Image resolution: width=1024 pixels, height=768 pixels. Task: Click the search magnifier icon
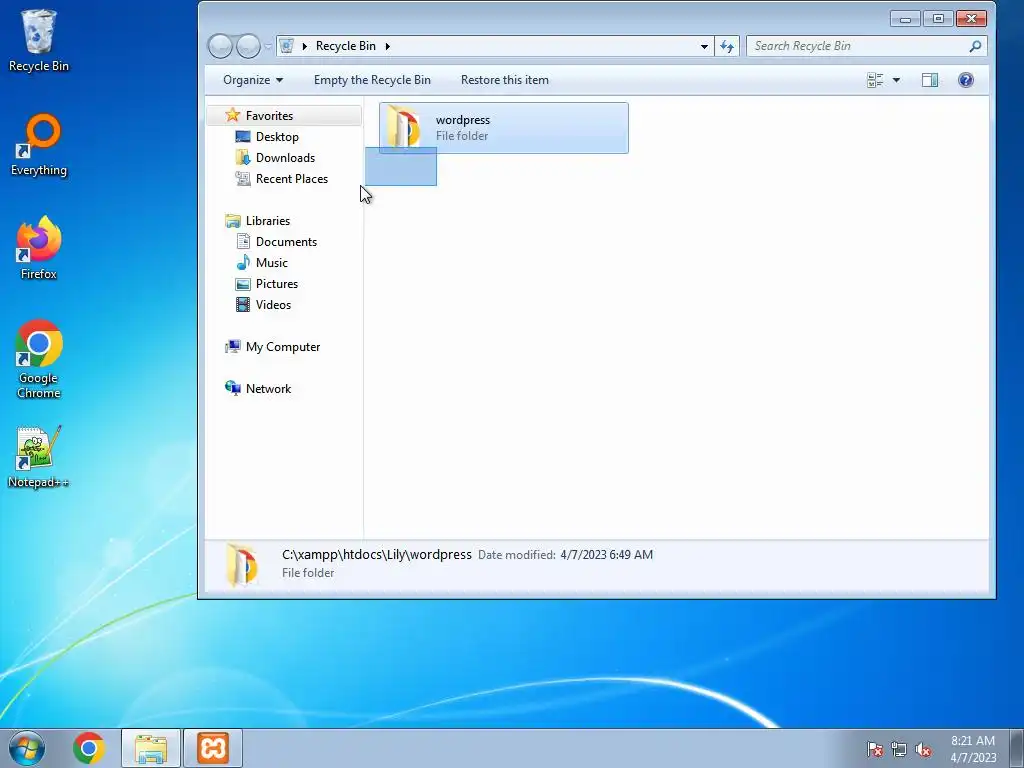coord(975,46)
